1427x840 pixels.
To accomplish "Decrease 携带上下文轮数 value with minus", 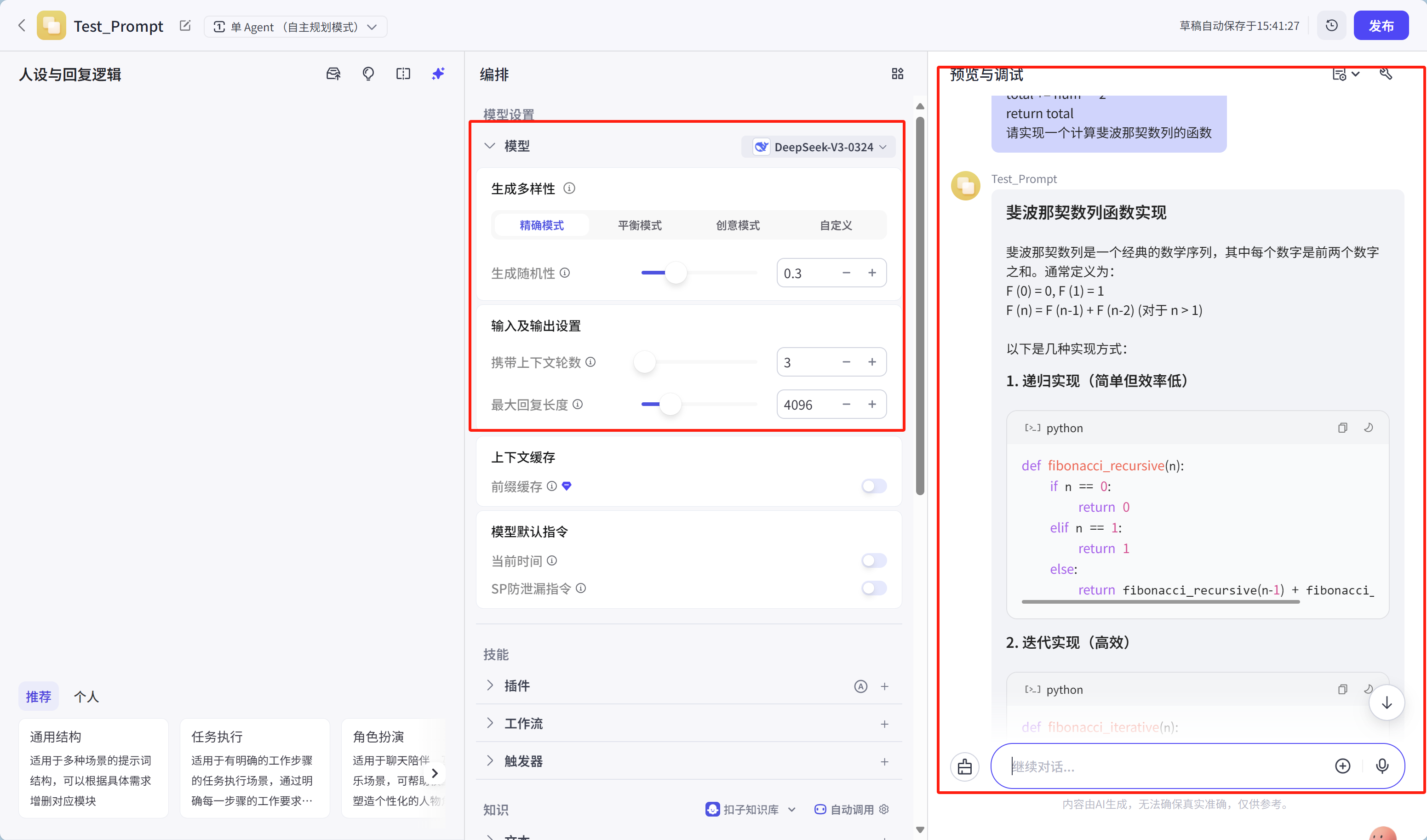I will coord(846,362).
